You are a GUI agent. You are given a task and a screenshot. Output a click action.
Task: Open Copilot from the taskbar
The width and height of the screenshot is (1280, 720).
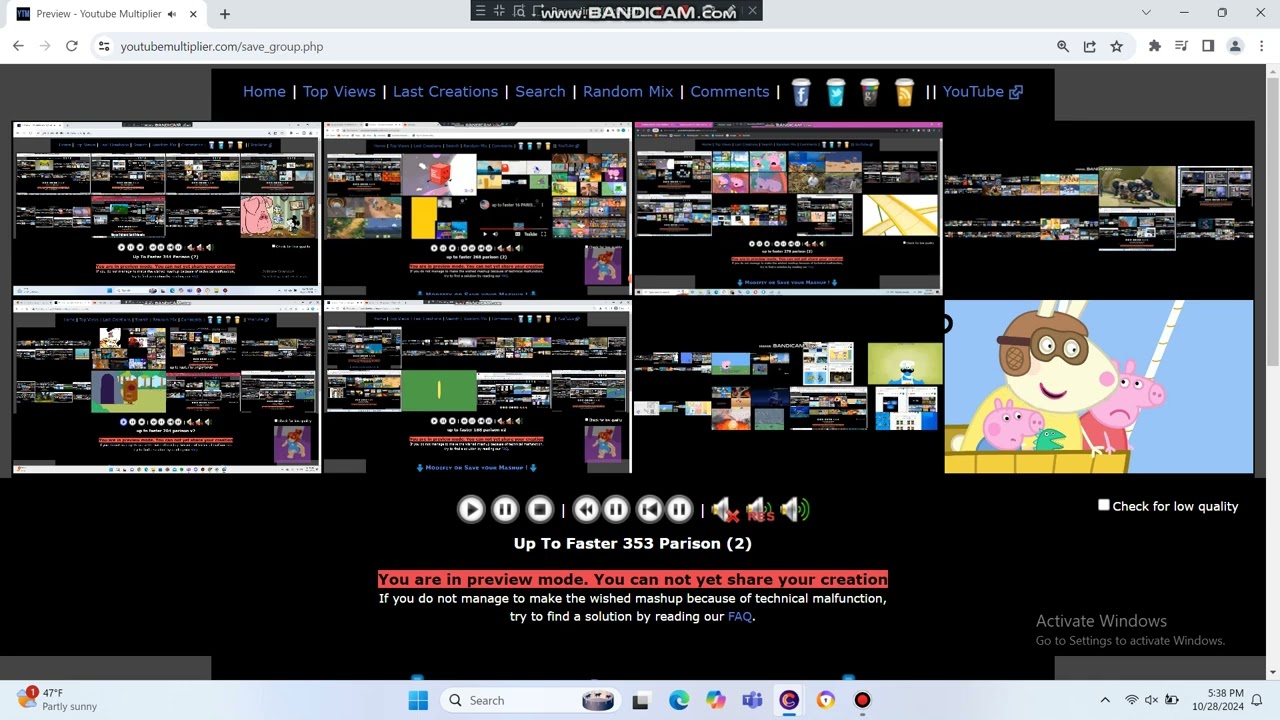[x=716, y=700]
